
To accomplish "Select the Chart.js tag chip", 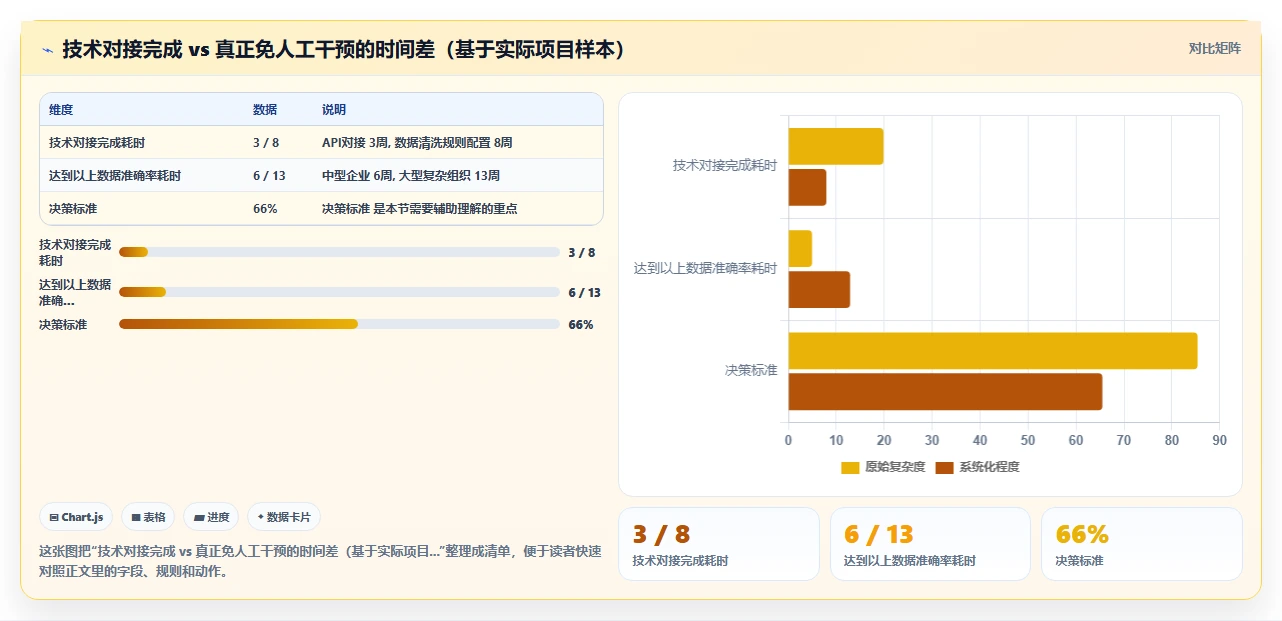I will [x=77, y=517].
